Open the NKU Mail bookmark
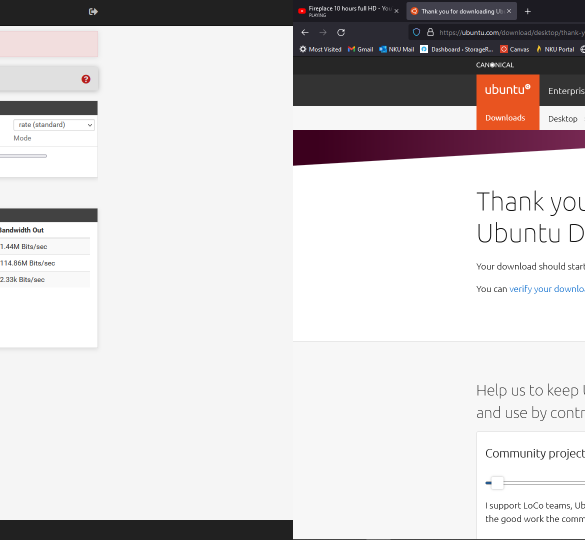Viewport: 585px width, 540px height. coord(397,49)
